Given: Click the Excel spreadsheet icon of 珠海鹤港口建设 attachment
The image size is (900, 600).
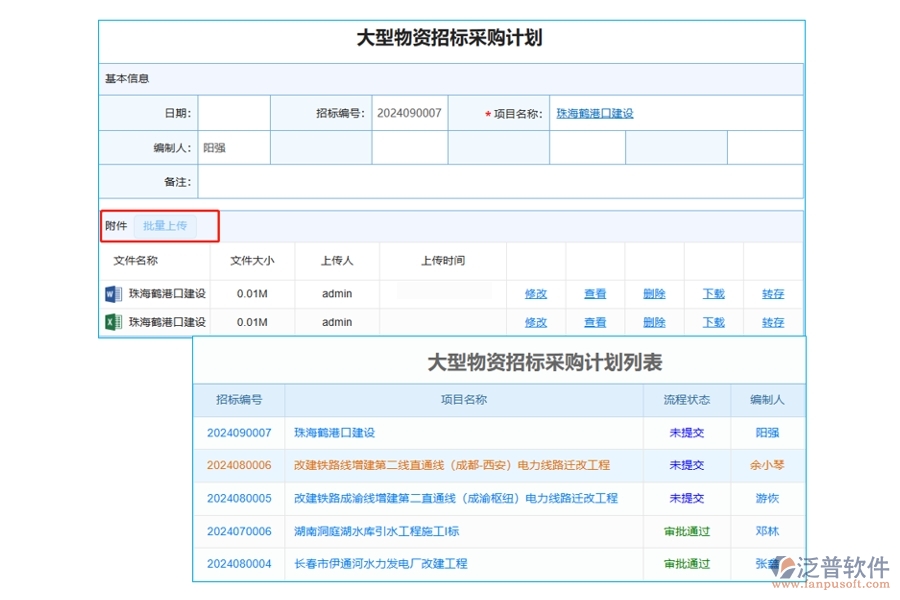Looking at the screenshot, I should click(x=112, y=322).
